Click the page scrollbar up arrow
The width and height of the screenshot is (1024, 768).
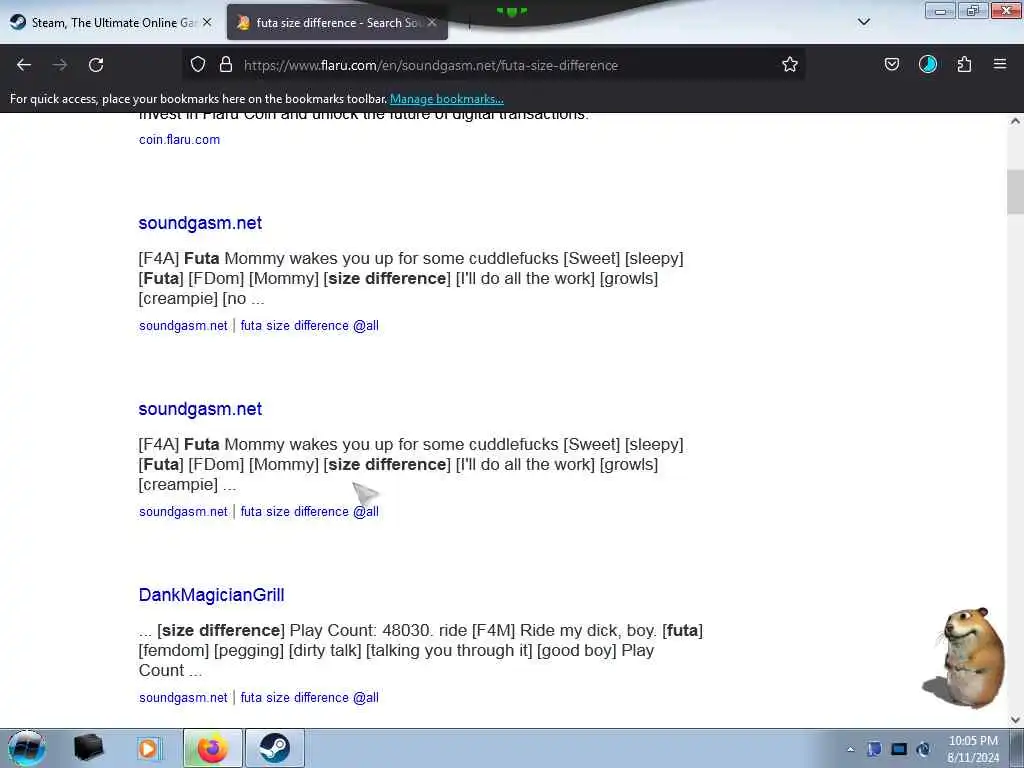1015,121
